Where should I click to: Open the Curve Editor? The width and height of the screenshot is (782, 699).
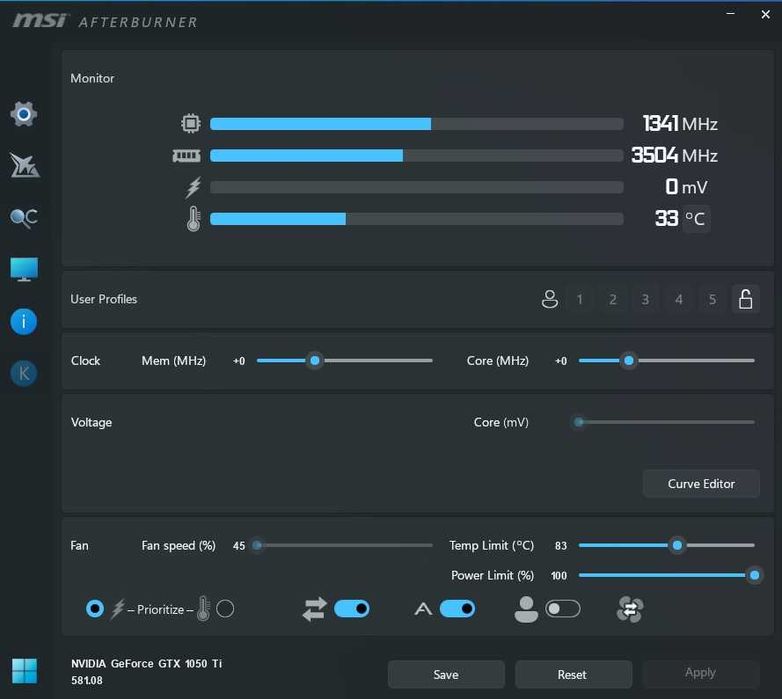(x=701, y=484)
